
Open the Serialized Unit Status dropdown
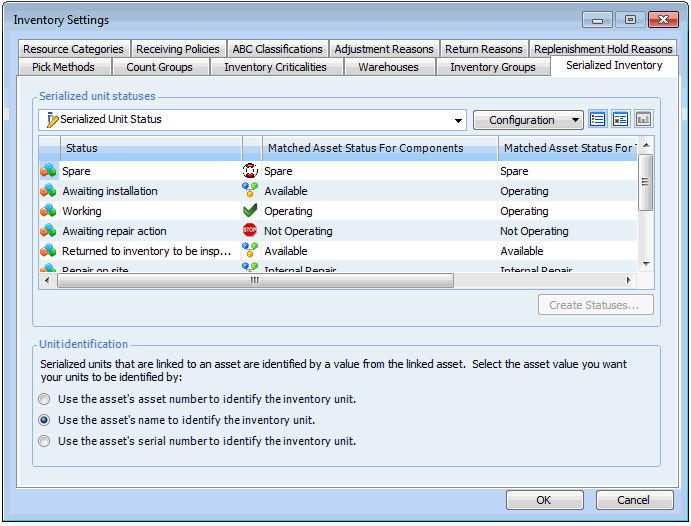459,120
